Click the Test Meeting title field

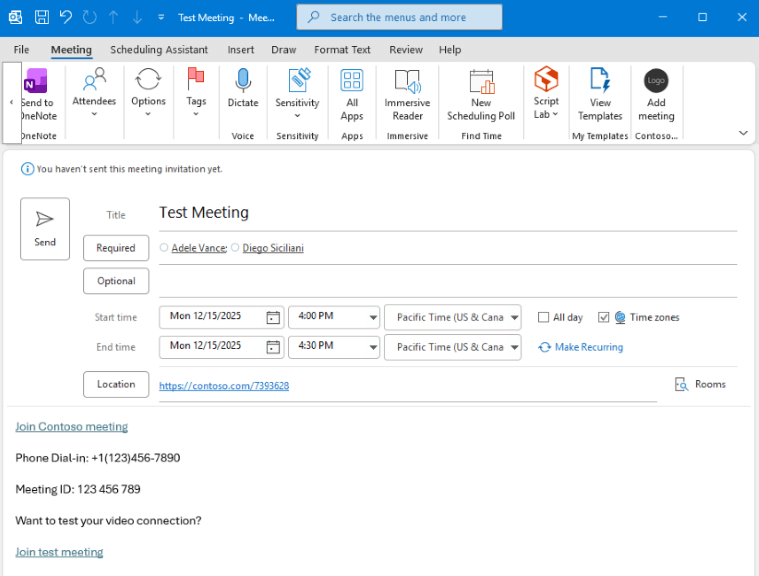point(448,212)
